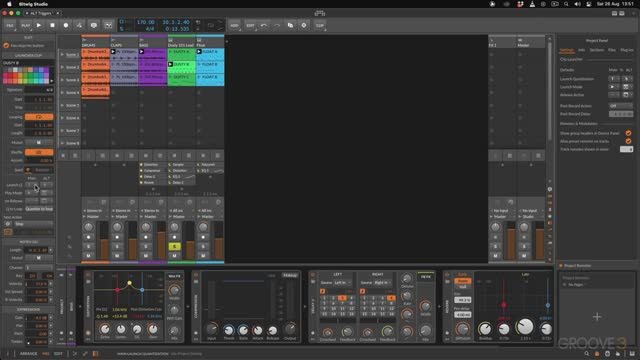Toggle the EQ device power icon

coord(88,275)
